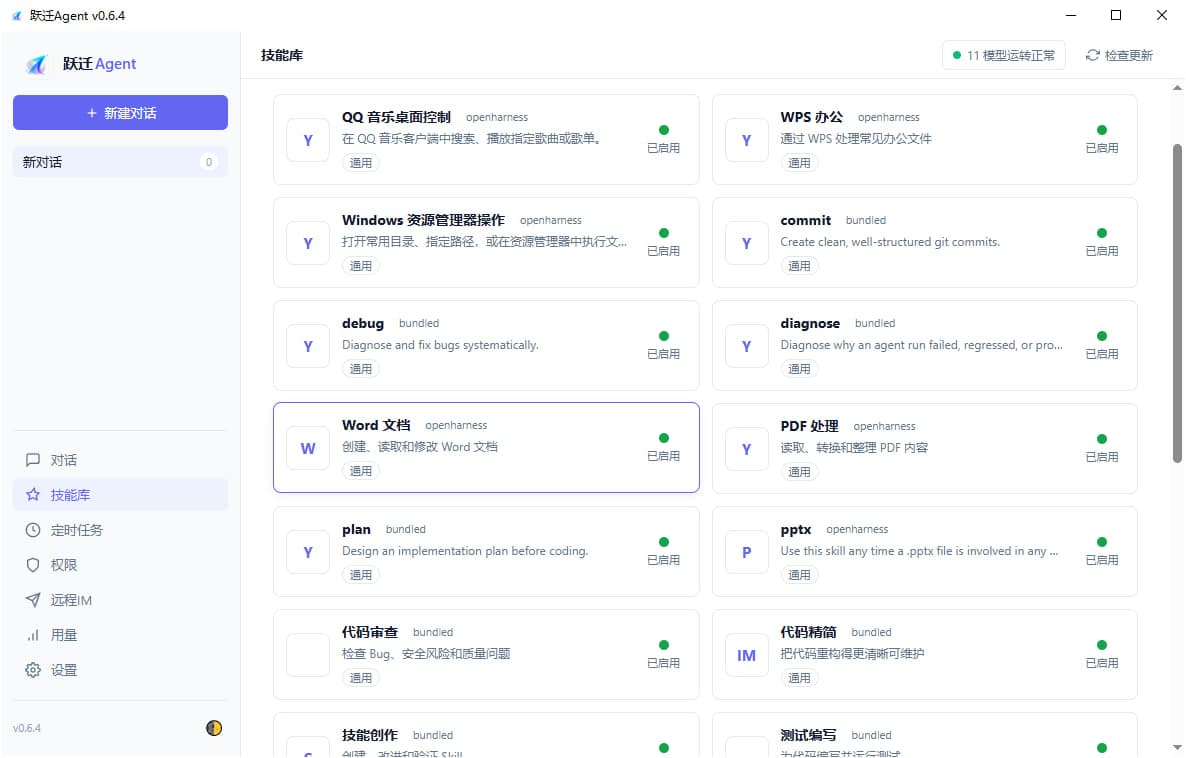The image size is (1186, 758).
Task: Open 远程IM in sidebar
Action: coord(120,600)
